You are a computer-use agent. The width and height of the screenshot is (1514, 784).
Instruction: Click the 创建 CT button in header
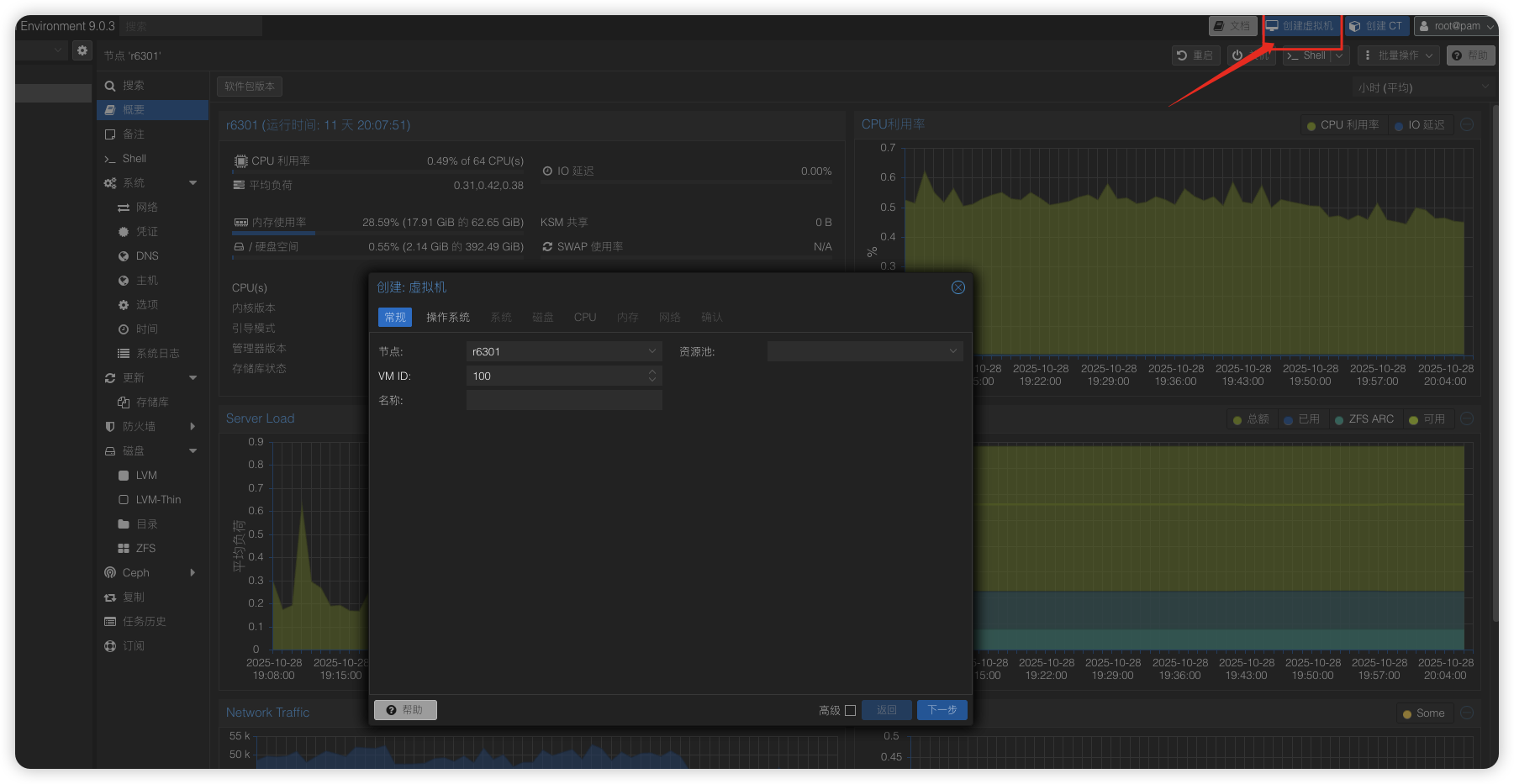[1375, 26]
